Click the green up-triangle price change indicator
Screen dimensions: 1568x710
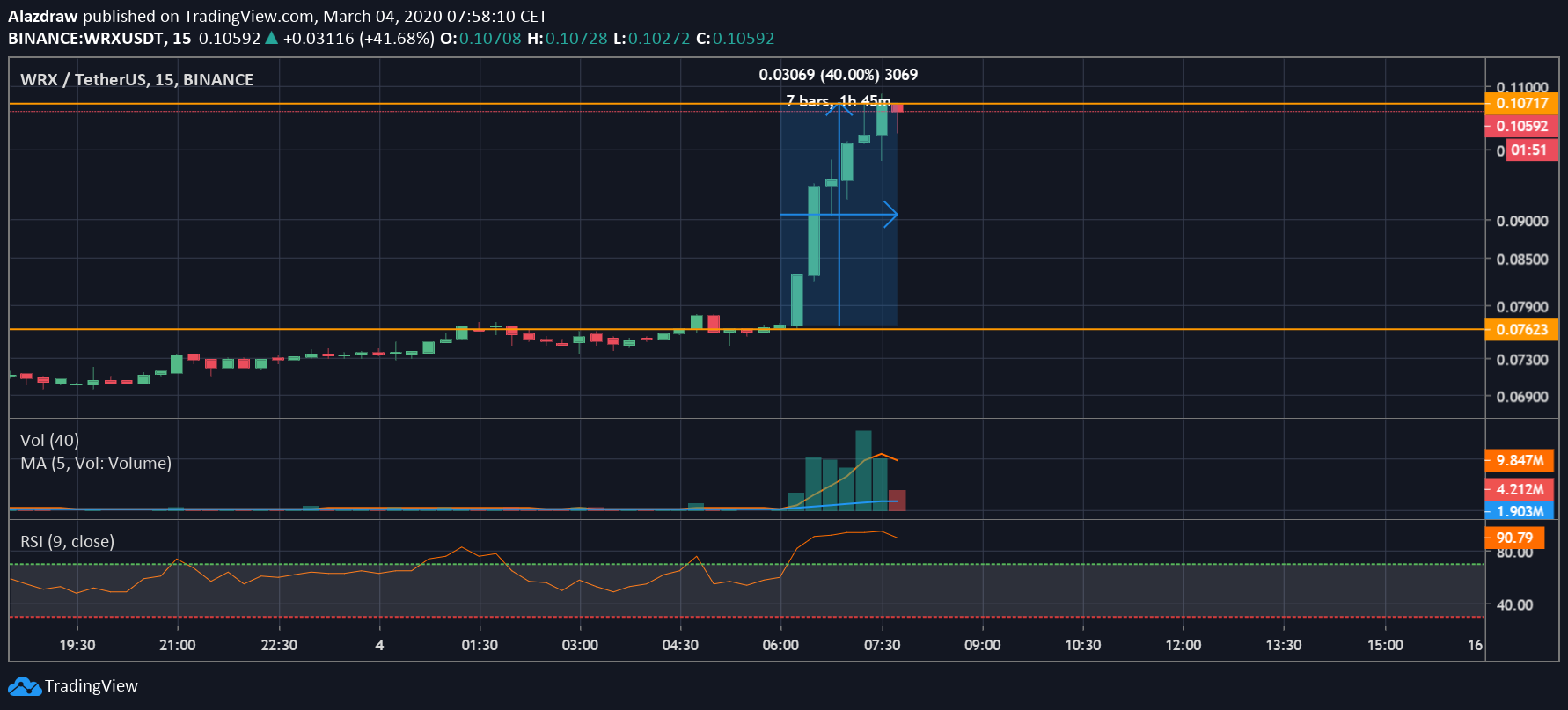coord(272,38)
